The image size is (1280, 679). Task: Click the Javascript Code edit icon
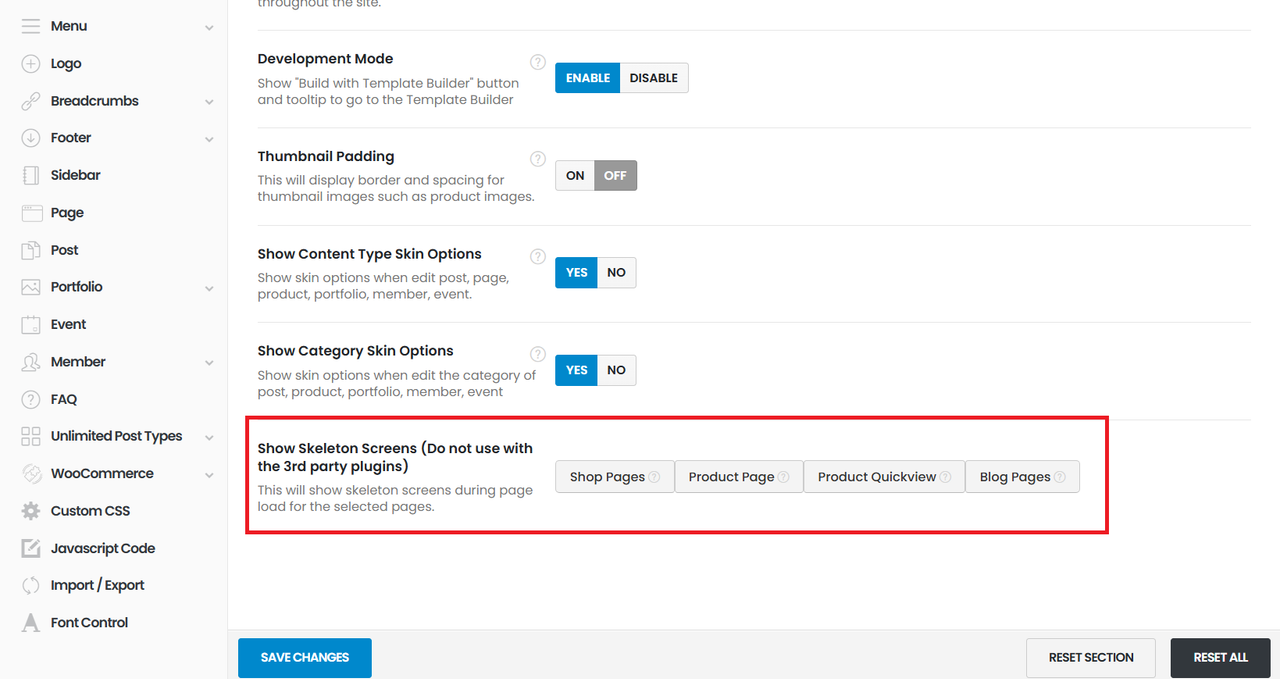click(31, 548)
